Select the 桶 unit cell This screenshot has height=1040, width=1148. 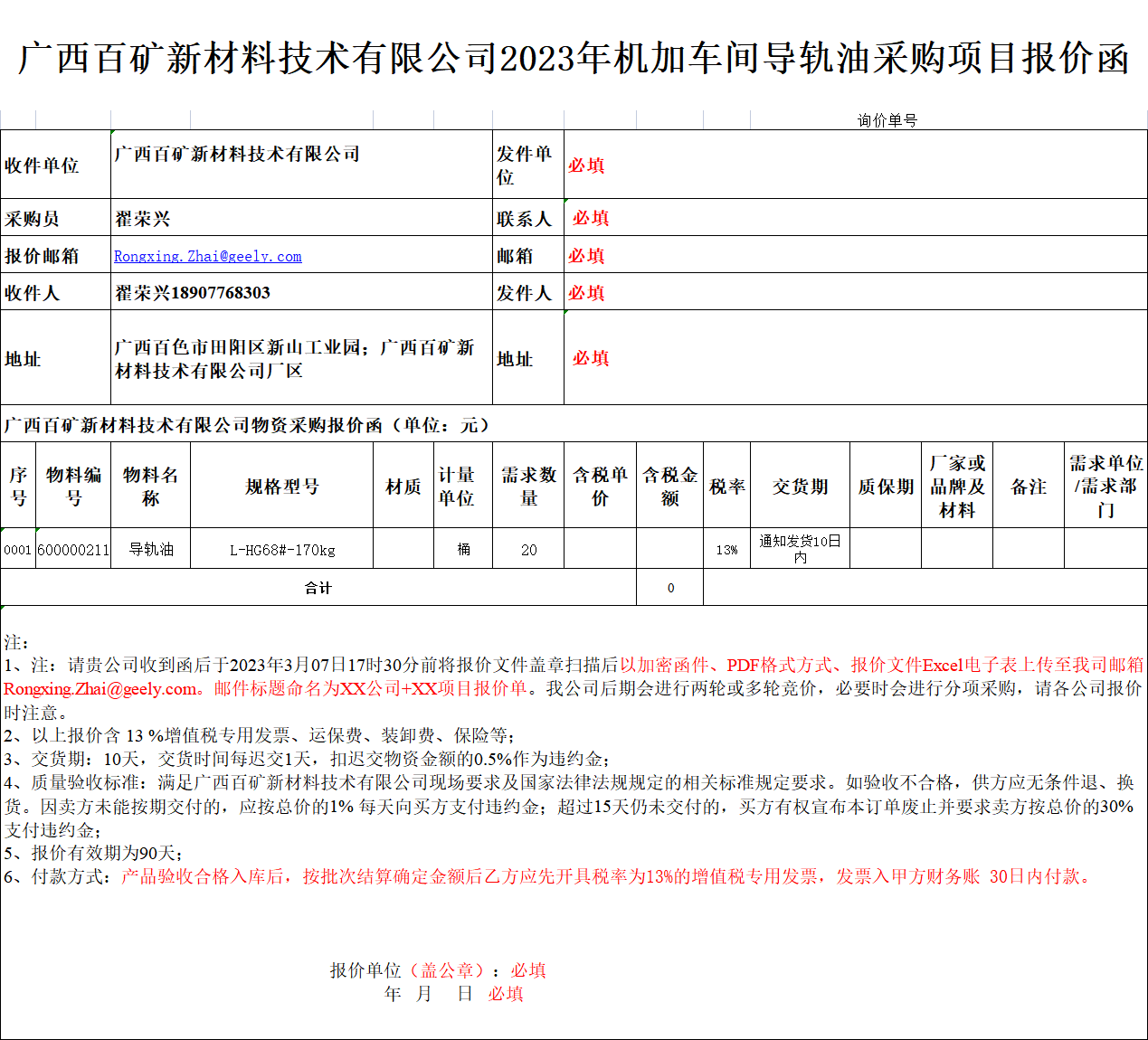pos(463,549)
